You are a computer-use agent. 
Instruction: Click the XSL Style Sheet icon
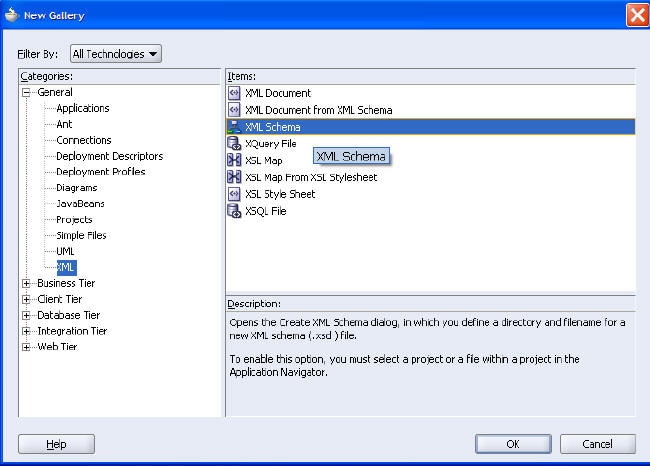point(234,194)
